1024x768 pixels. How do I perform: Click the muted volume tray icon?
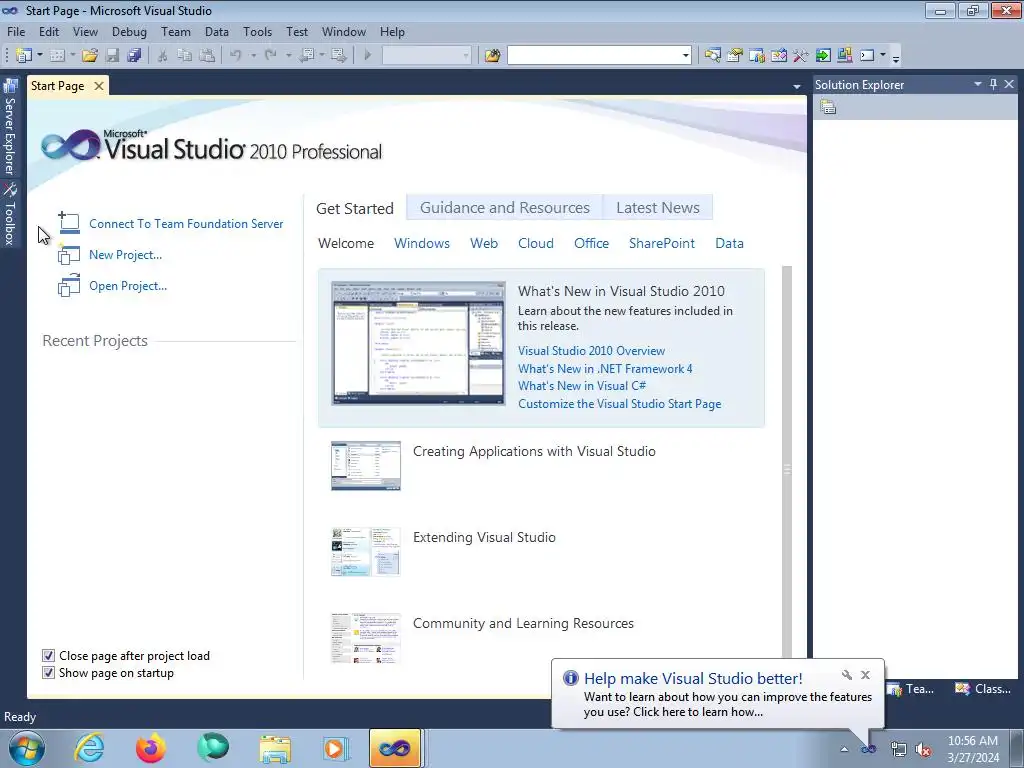(x=923, y=749)
